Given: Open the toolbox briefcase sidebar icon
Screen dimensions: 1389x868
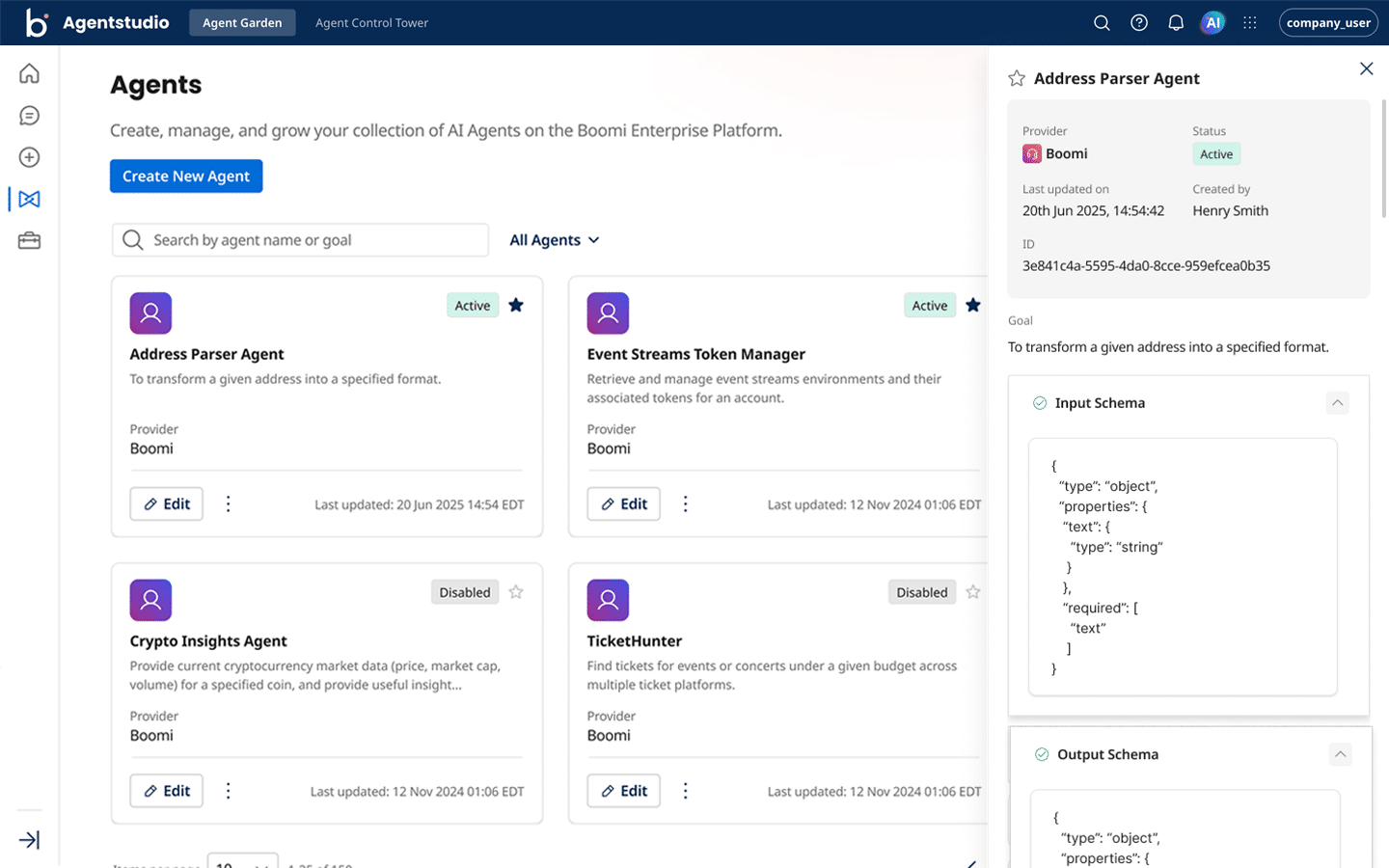Looking at the screenshot, I should pos(30,241).
